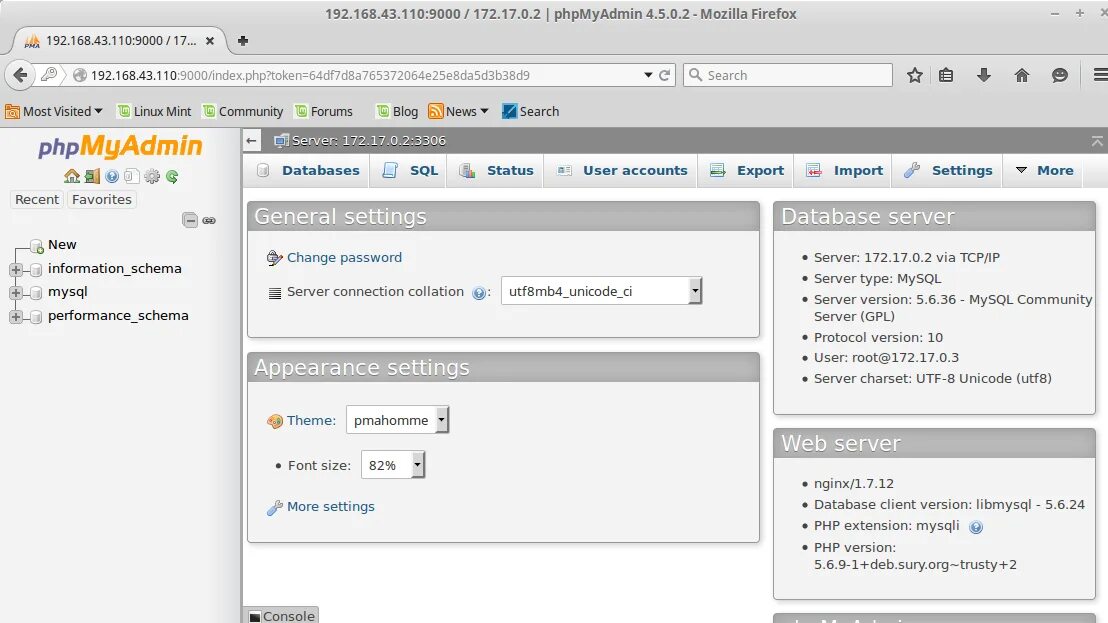Open the Theme pmahomme dropdown
Viewport: 1108px width, 623px height.
point(397,420)
